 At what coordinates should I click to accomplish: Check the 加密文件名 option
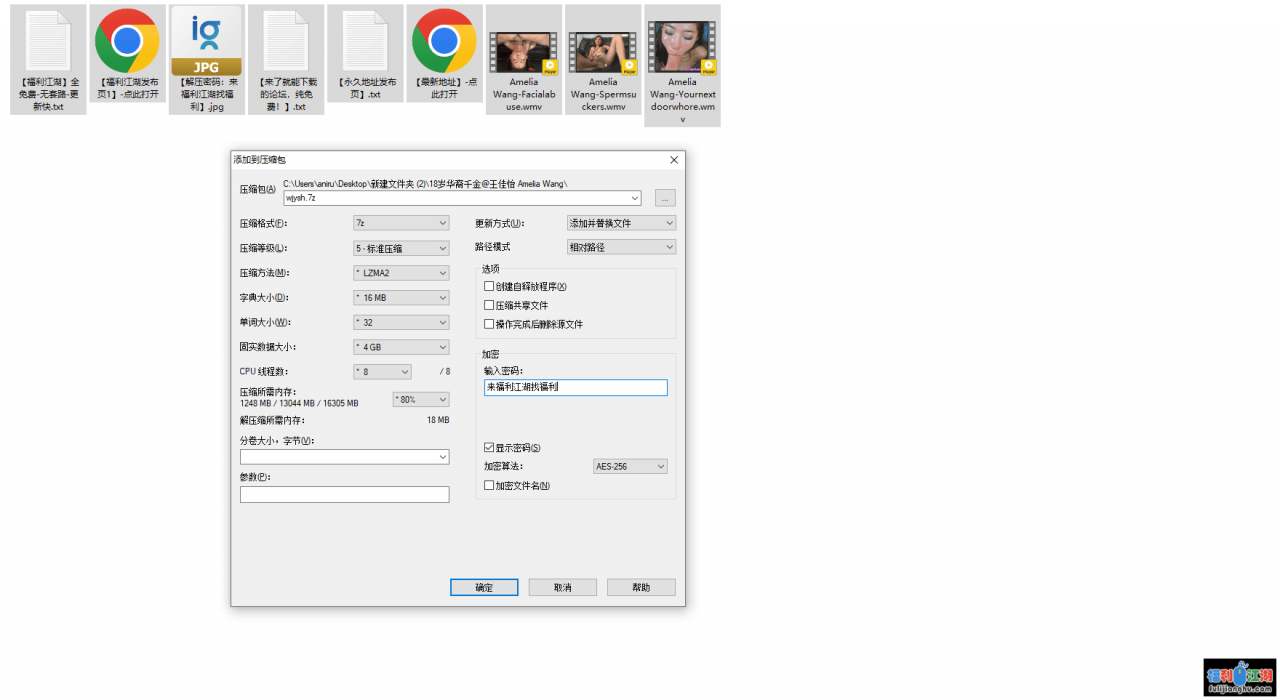tap(489, 486)
